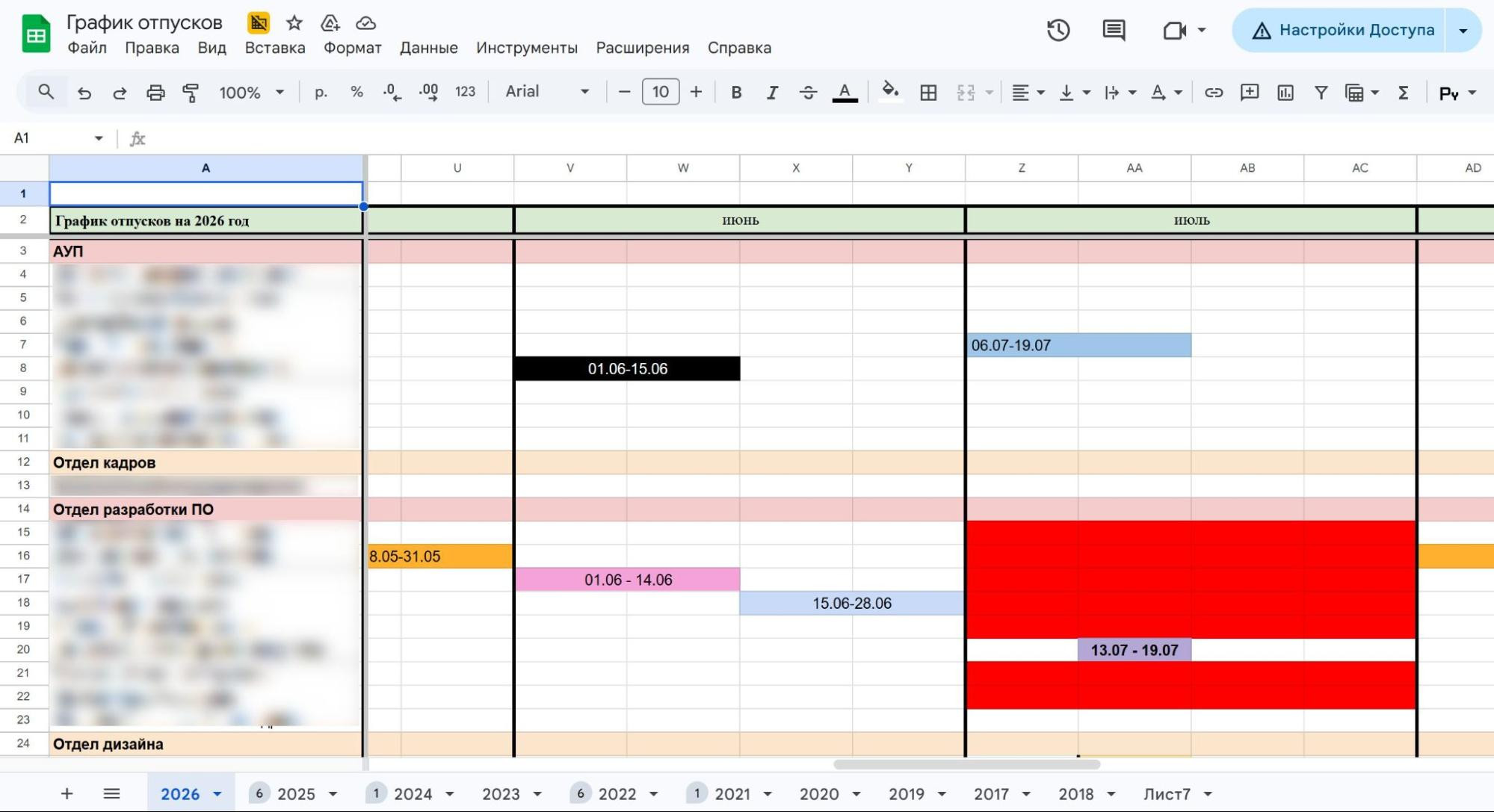Switch to the 2024 sheet tab

click(413, 794)
